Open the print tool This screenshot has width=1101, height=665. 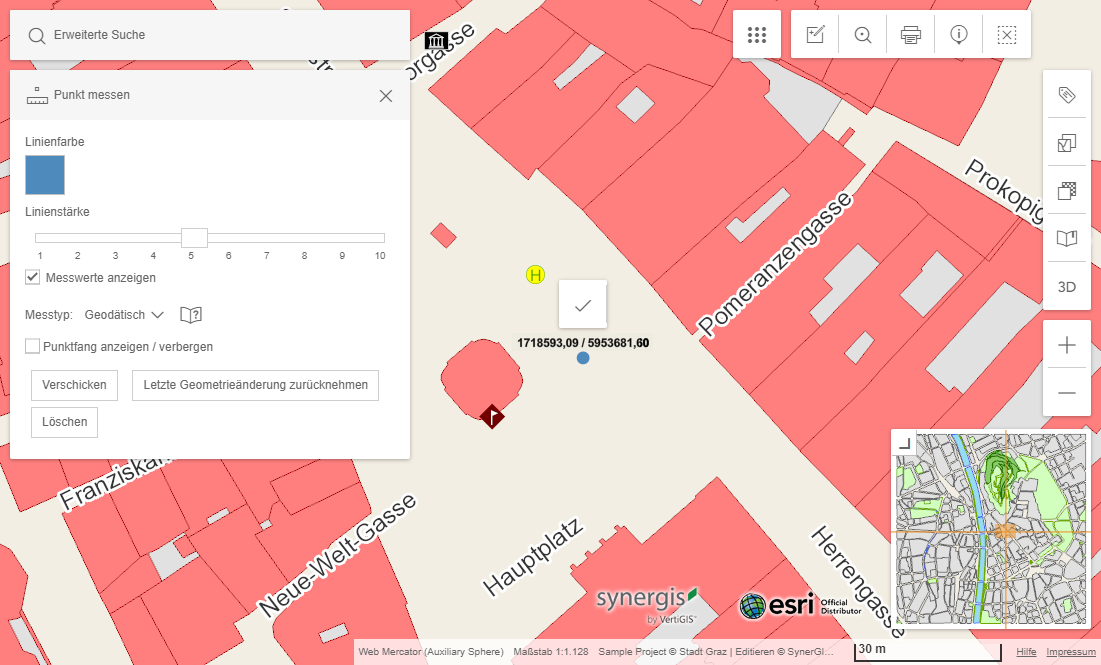[x=910, y=33]
